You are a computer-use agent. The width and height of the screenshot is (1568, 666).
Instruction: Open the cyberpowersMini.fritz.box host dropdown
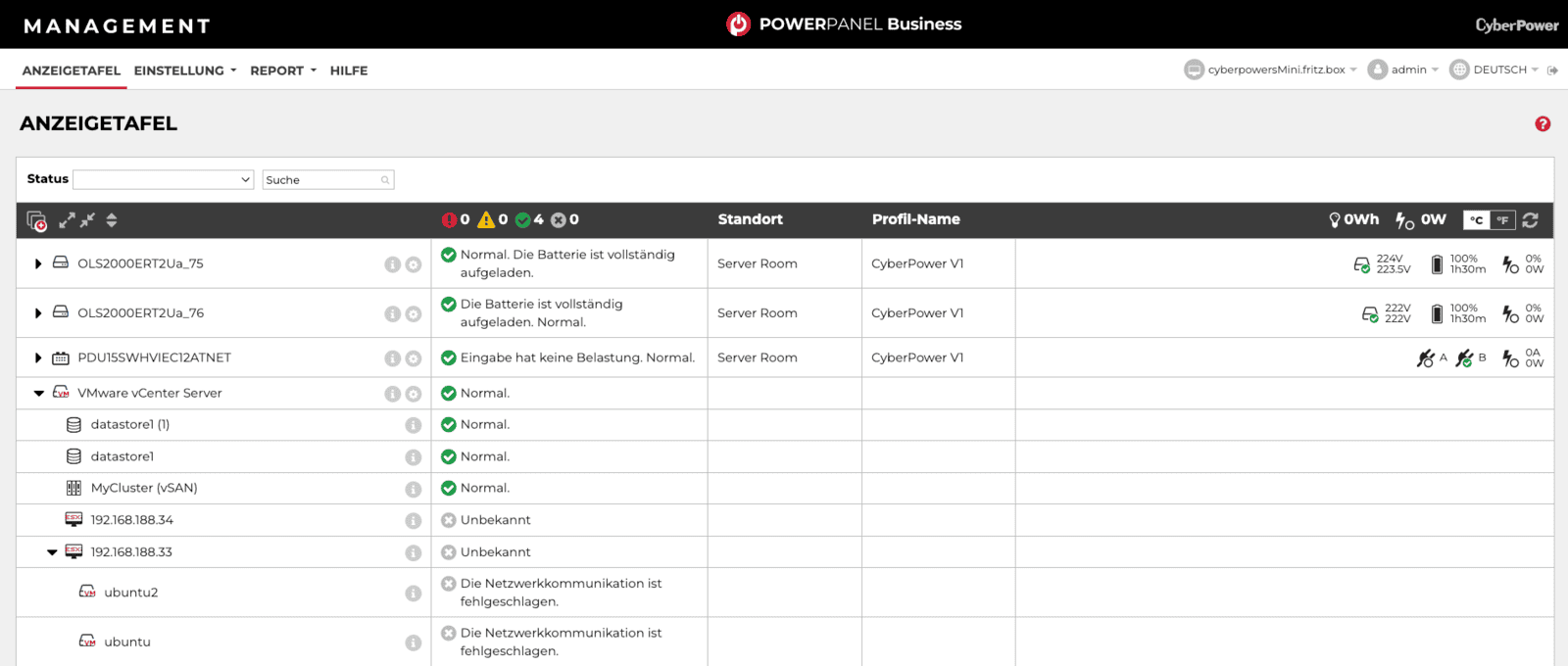tap(1271, 70)
